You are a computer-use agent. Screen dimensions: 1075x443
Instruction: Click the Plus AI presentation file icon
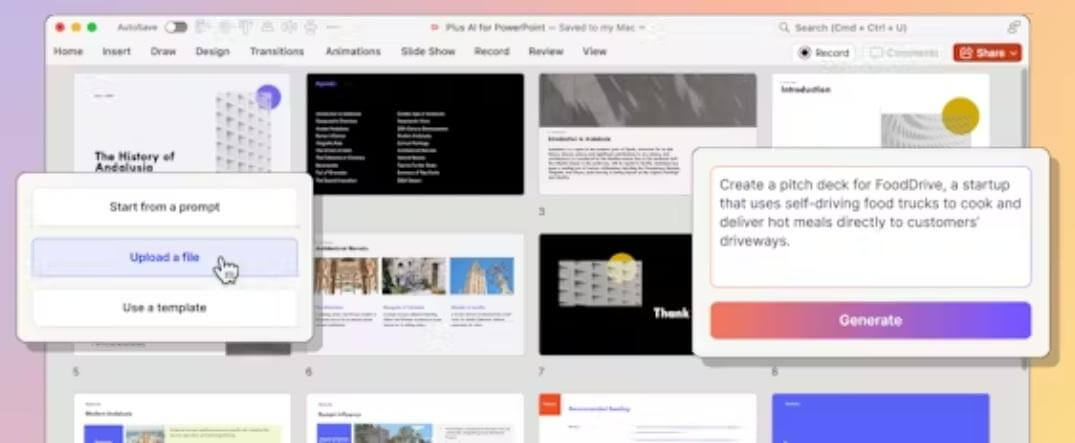click(x=435, y=28)
